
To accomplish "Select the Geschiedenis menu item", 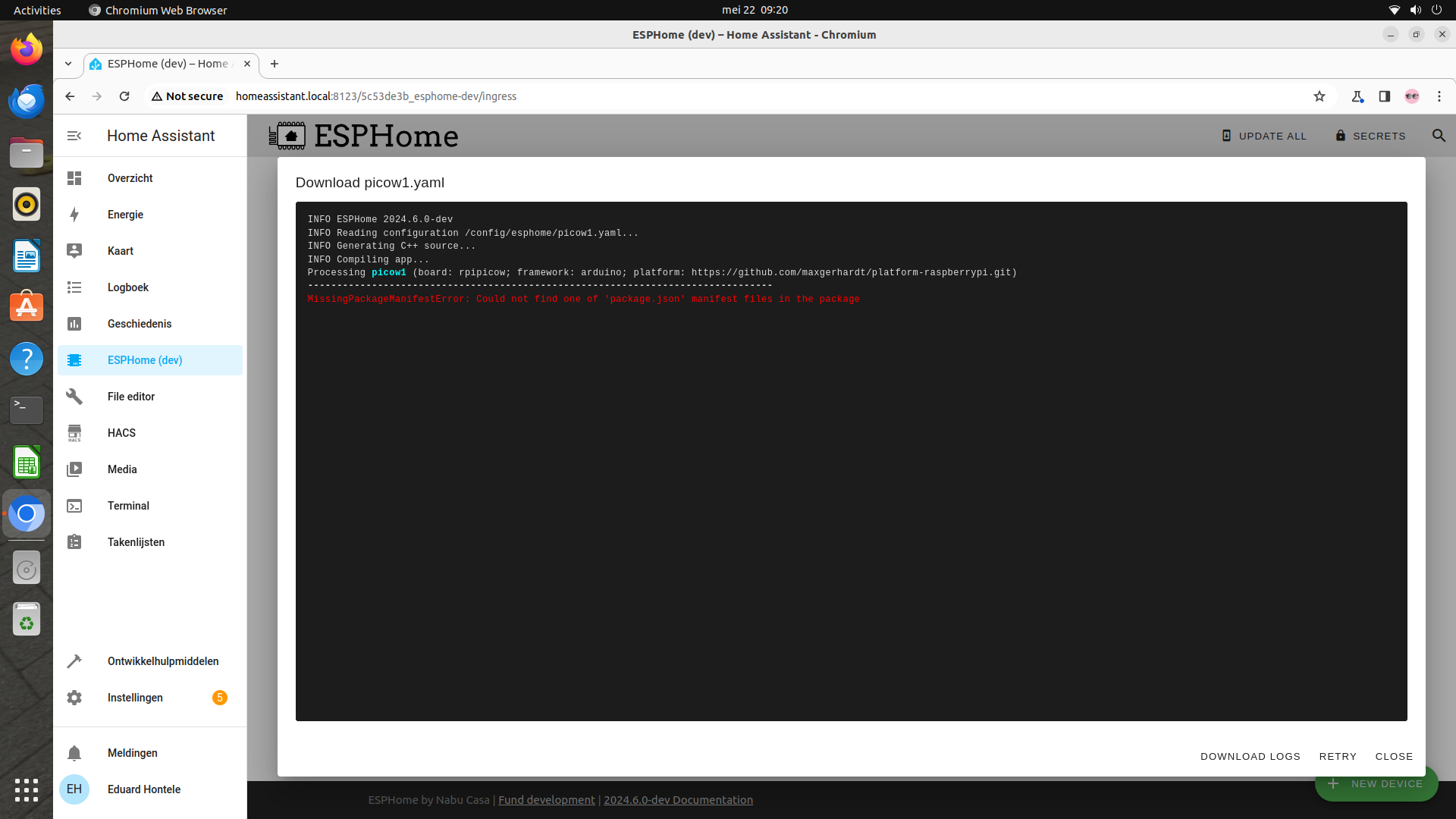I will point(150,324).
